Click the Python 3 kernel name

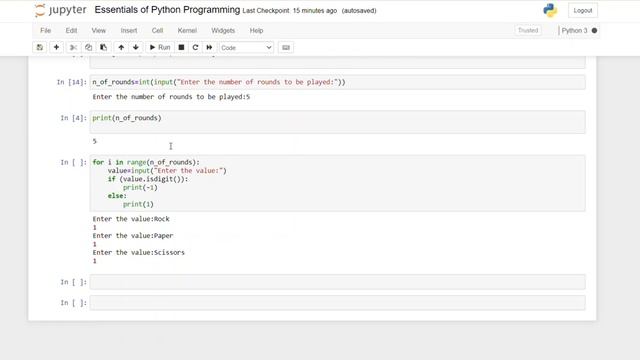point(574,31)
